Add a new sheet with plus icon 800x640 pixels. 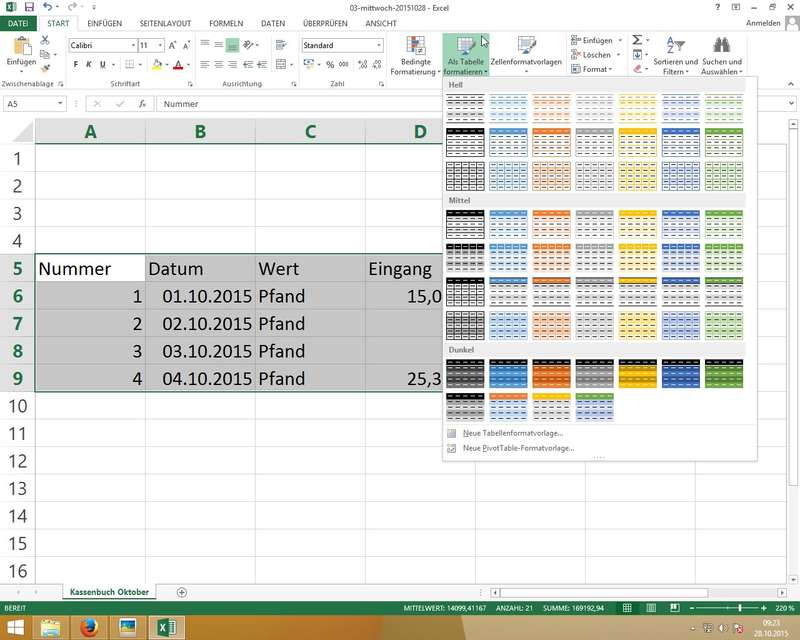point(181,592)
